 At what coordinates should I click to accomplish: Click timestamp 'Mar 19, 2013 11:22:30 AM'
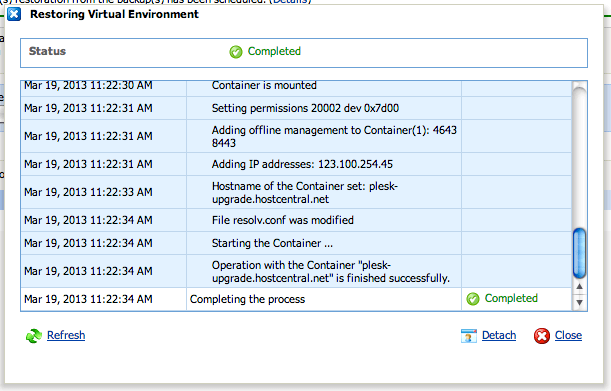click(88, 85)
